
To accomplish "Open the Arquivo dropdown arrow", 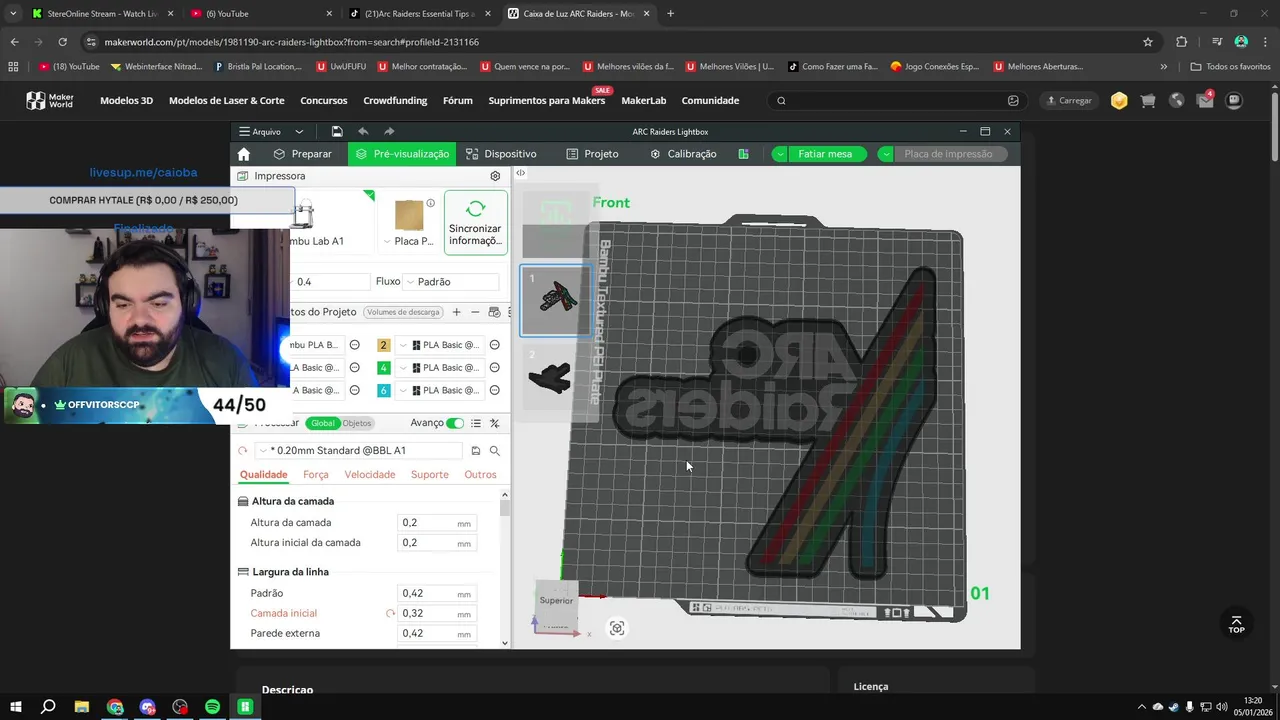I will point(299,132).
